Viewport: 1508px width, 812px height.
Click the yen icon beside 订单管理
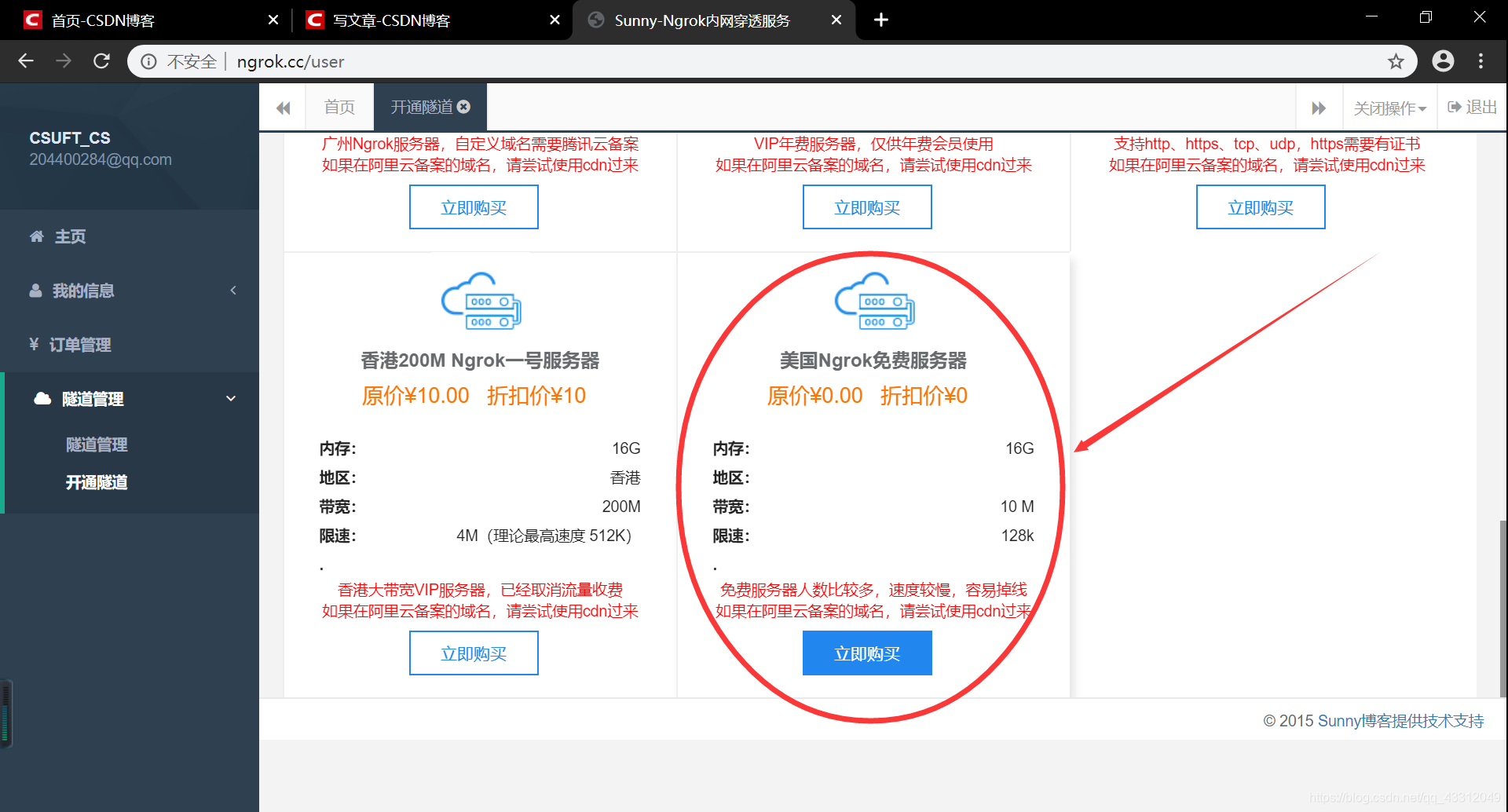pyautogui.click(x=34, y=344)
